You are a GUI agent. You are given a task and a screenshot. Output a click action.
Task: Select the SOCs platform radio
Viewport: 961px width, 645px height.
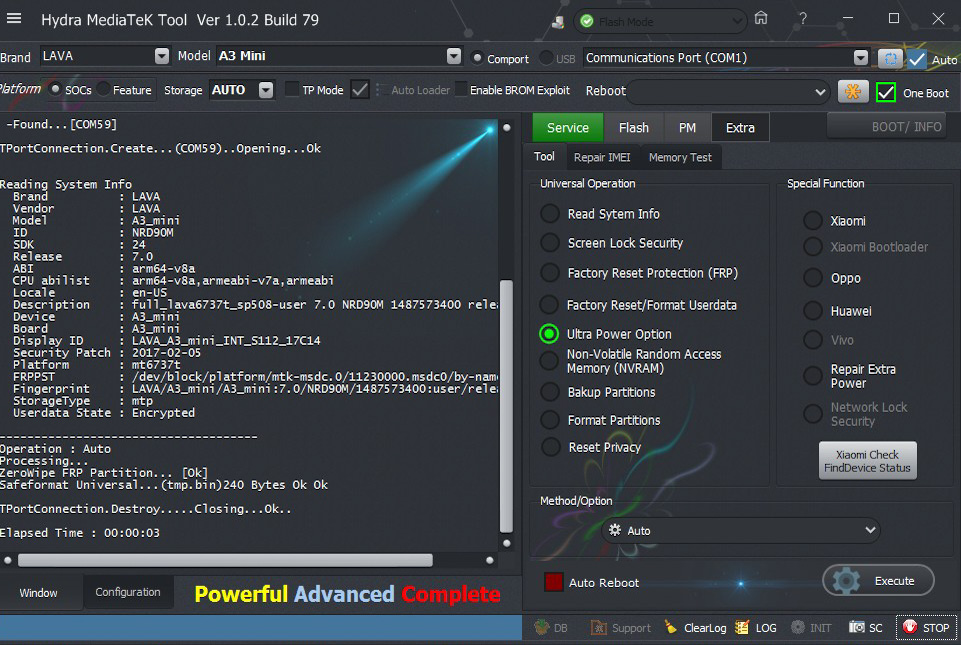[x=55, y=90]
